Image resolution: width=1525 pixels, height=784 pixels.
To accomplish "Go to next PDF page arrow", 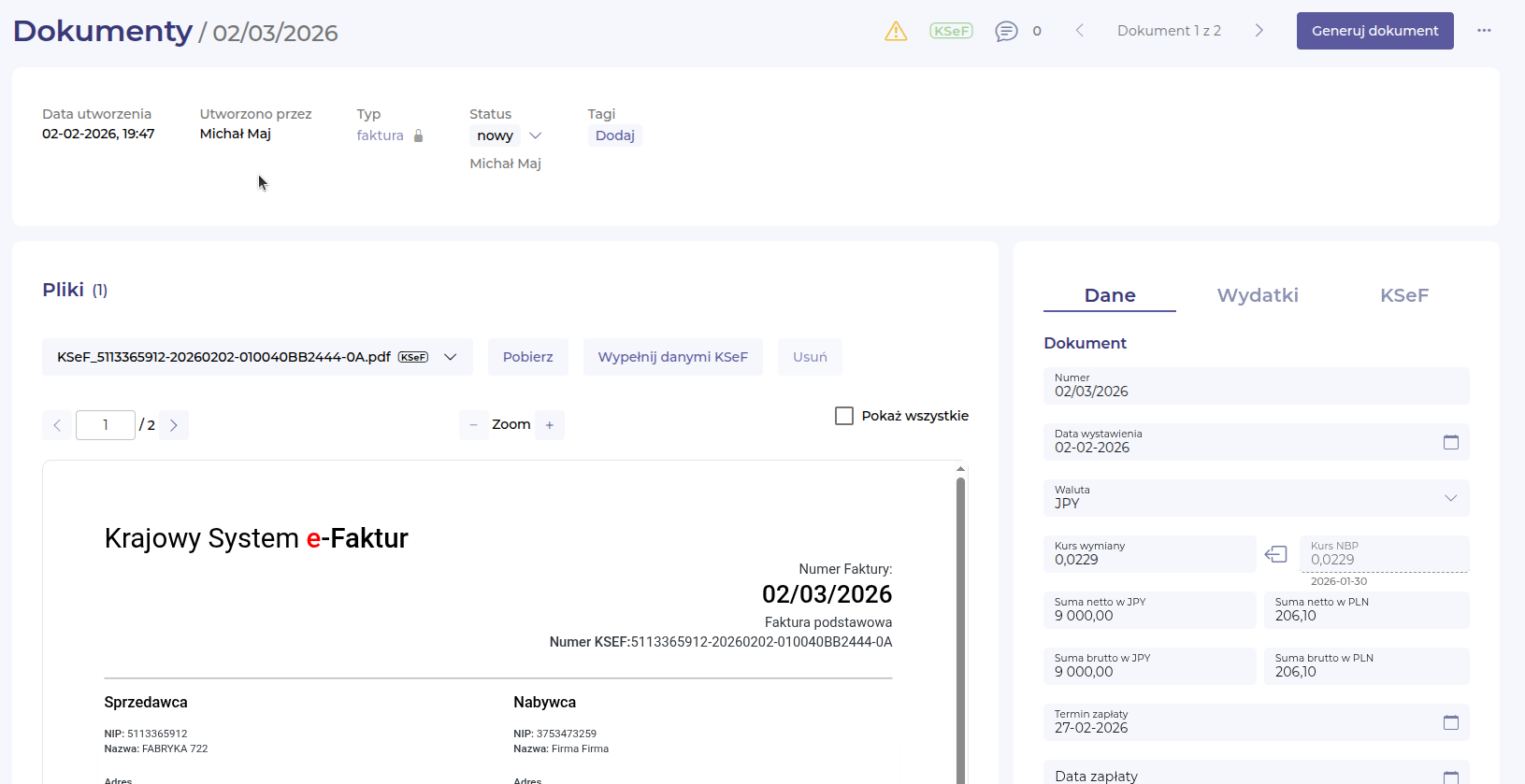I will tap(174, 425).
